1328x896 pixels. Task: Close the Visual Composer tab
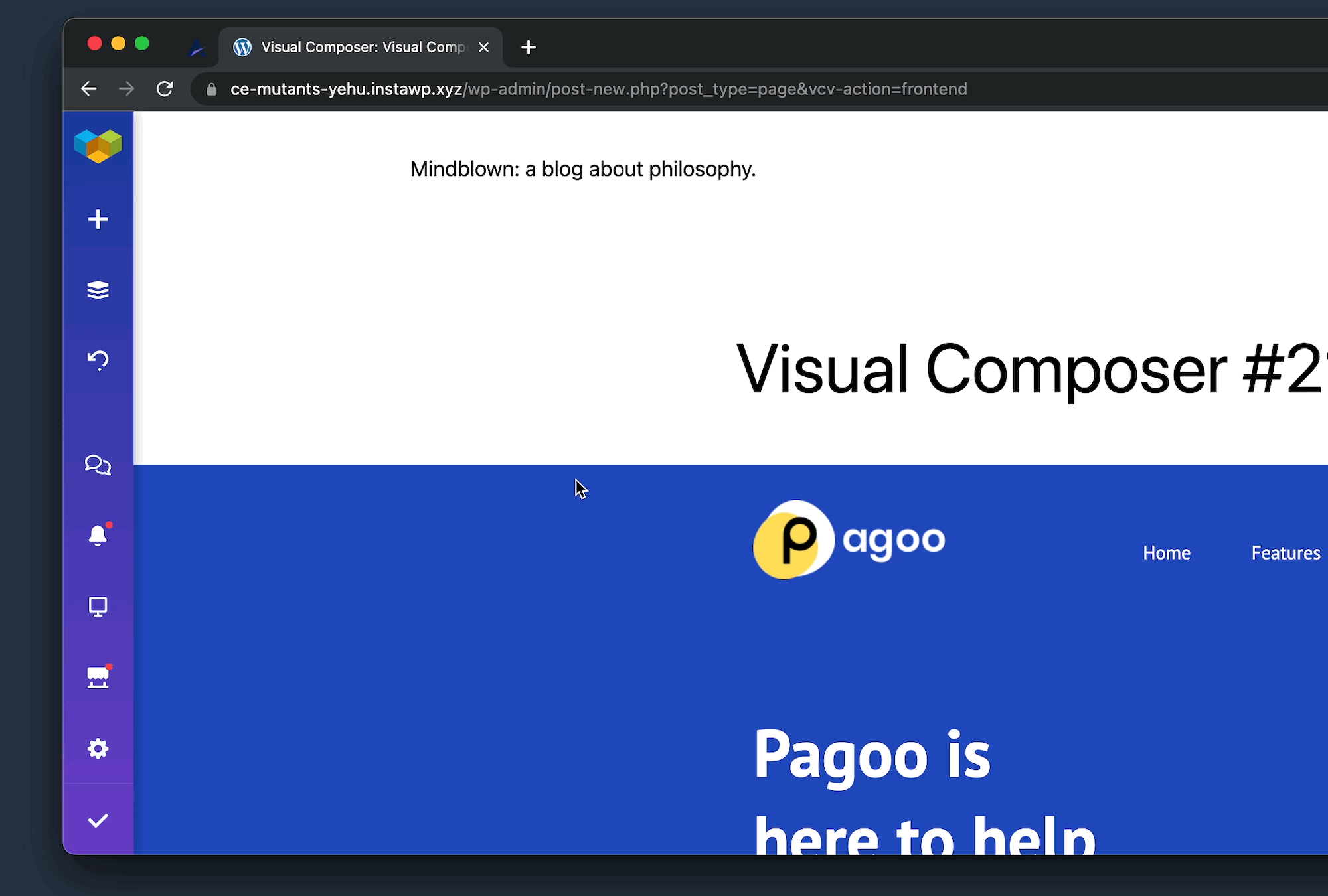[484, 47]
